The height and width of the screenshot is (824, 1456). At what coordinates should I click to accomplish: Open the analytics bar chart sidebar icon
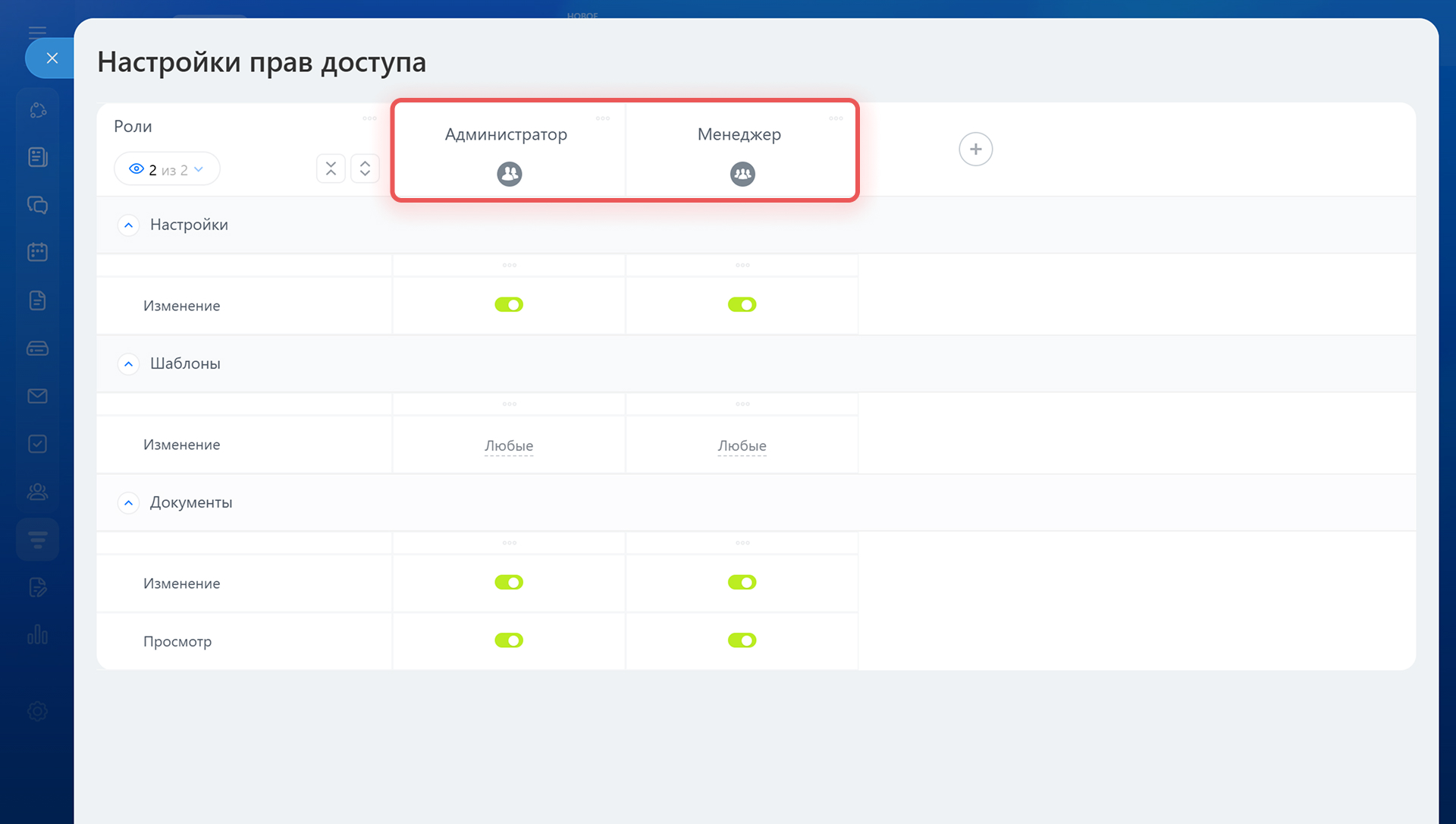37,635
